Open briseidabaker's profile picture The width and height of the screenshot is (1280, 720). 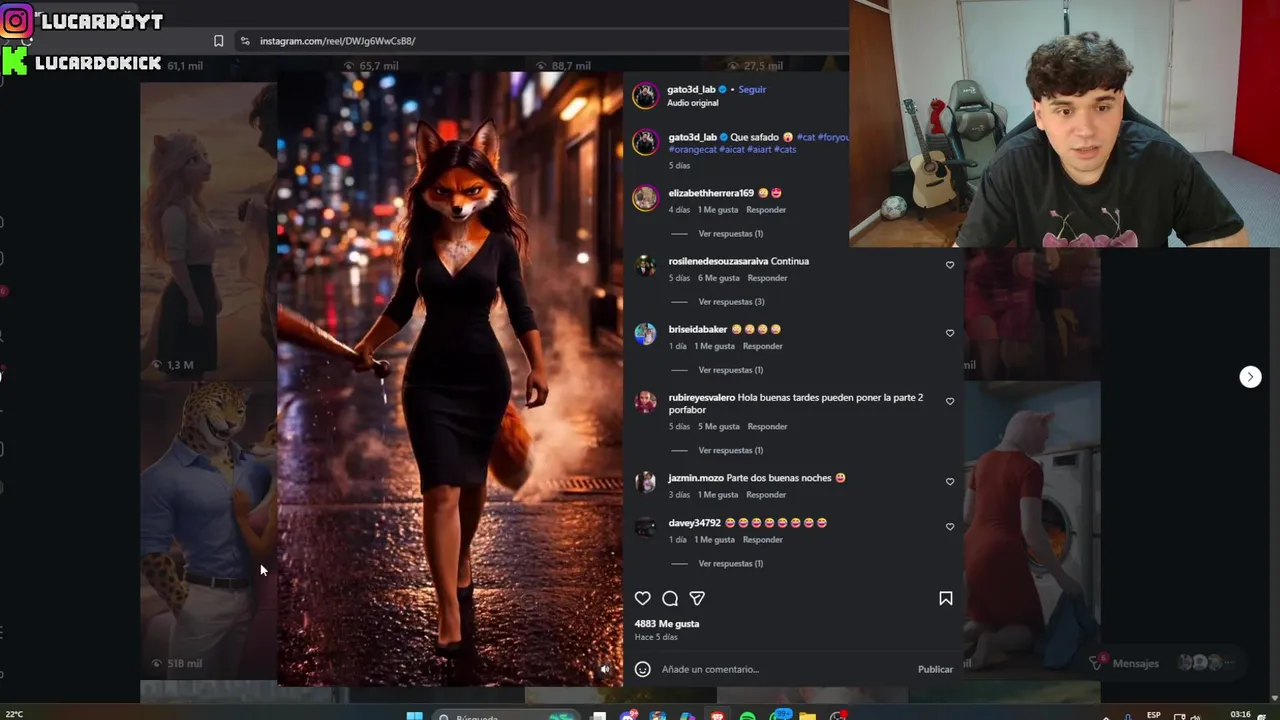(x=645, y=334)
